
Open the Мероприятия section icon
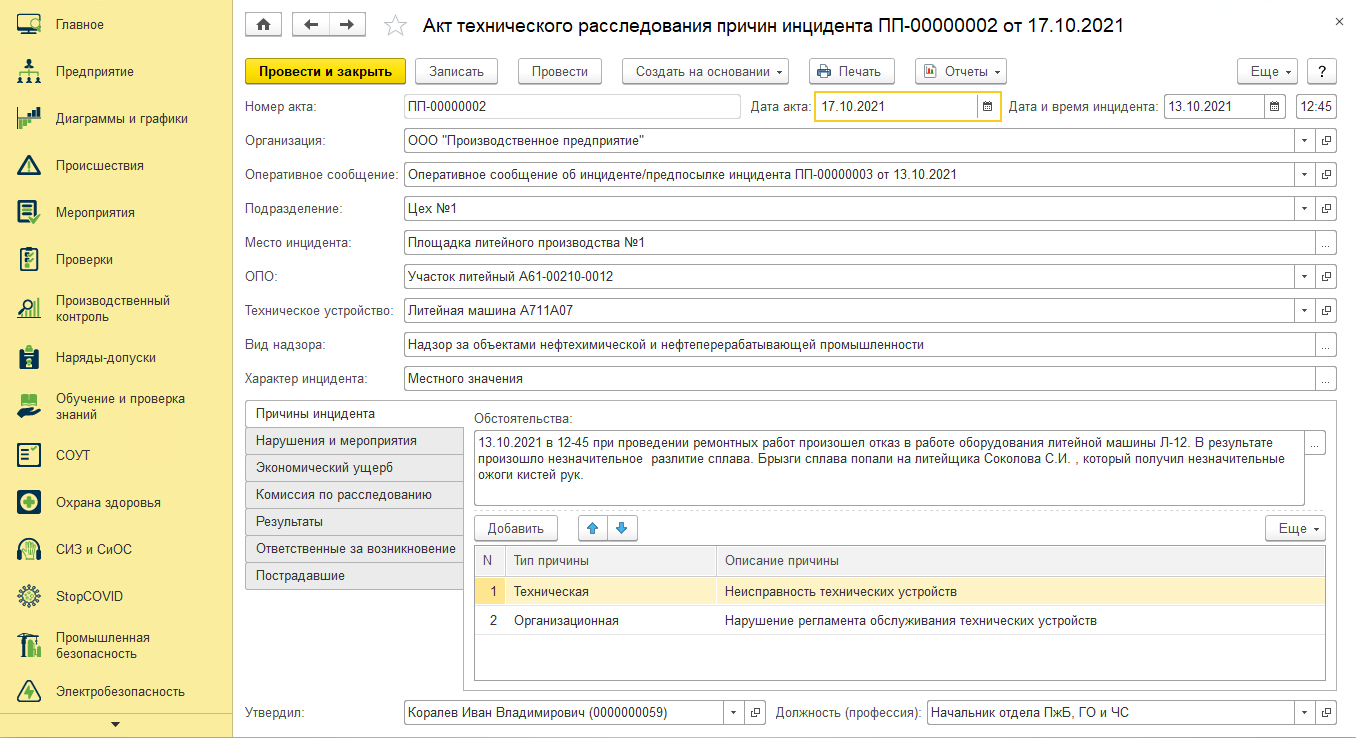tap(29, 212)
